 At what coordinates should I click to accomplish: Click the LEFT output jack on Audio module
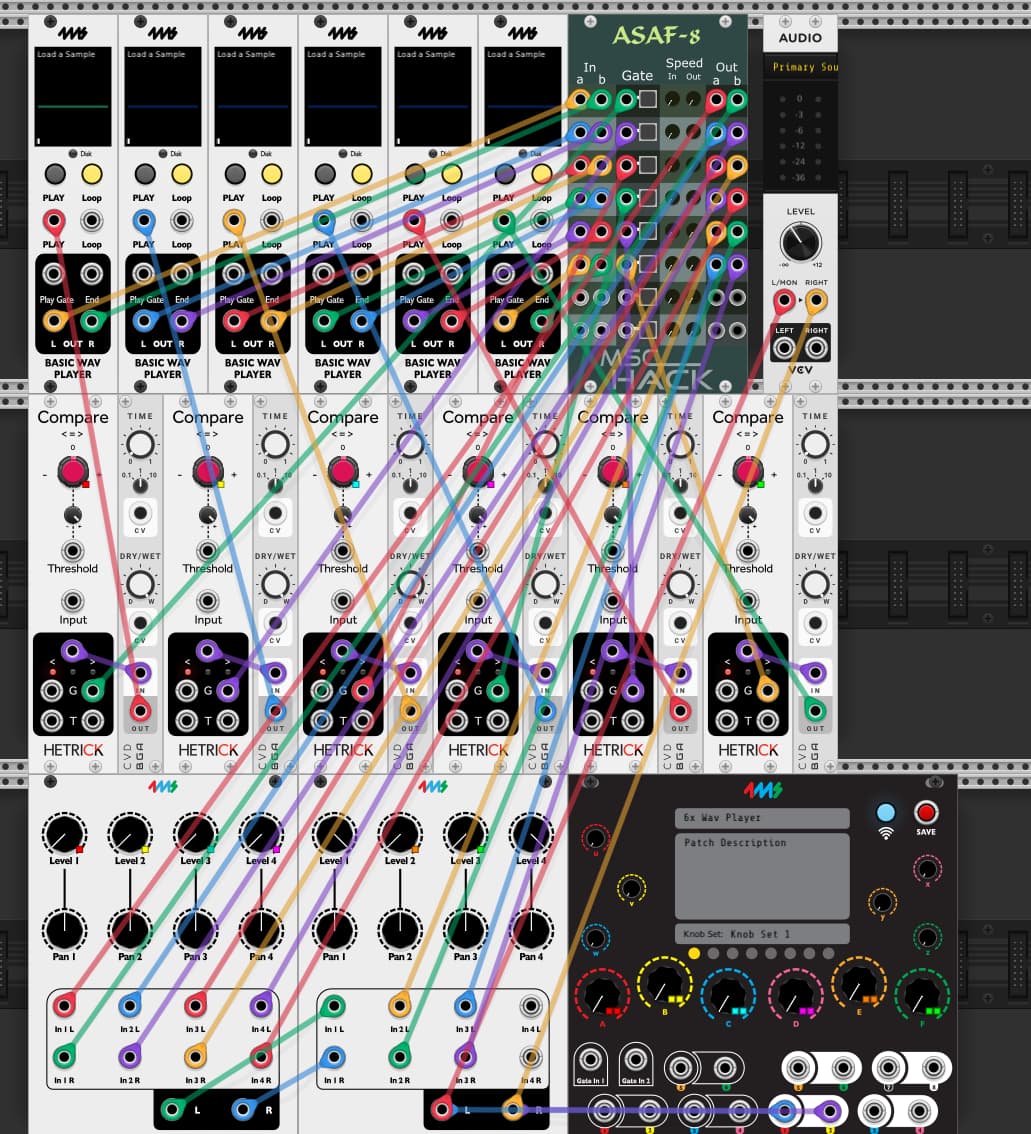785,348
